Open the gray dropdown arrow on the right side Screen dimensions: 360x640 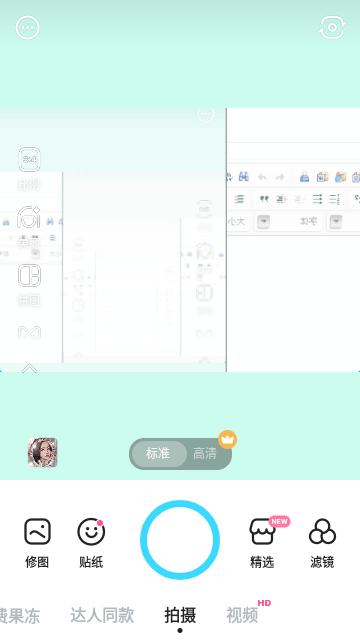[x=336, y=222]
